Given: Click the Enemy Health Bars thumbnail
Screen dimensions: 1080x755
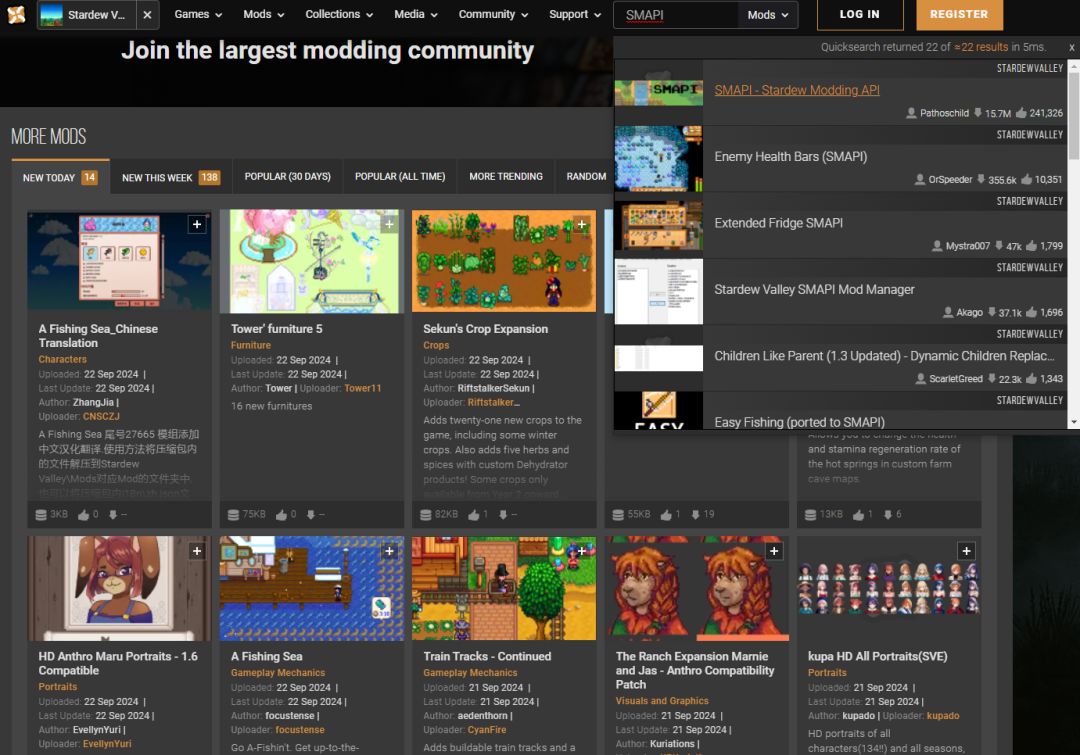Looking at the screenshot, I should [658, 158].
